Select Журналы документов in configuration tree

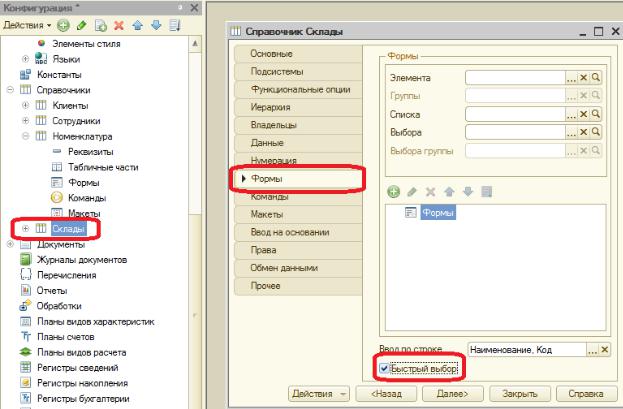coord(82,260)
